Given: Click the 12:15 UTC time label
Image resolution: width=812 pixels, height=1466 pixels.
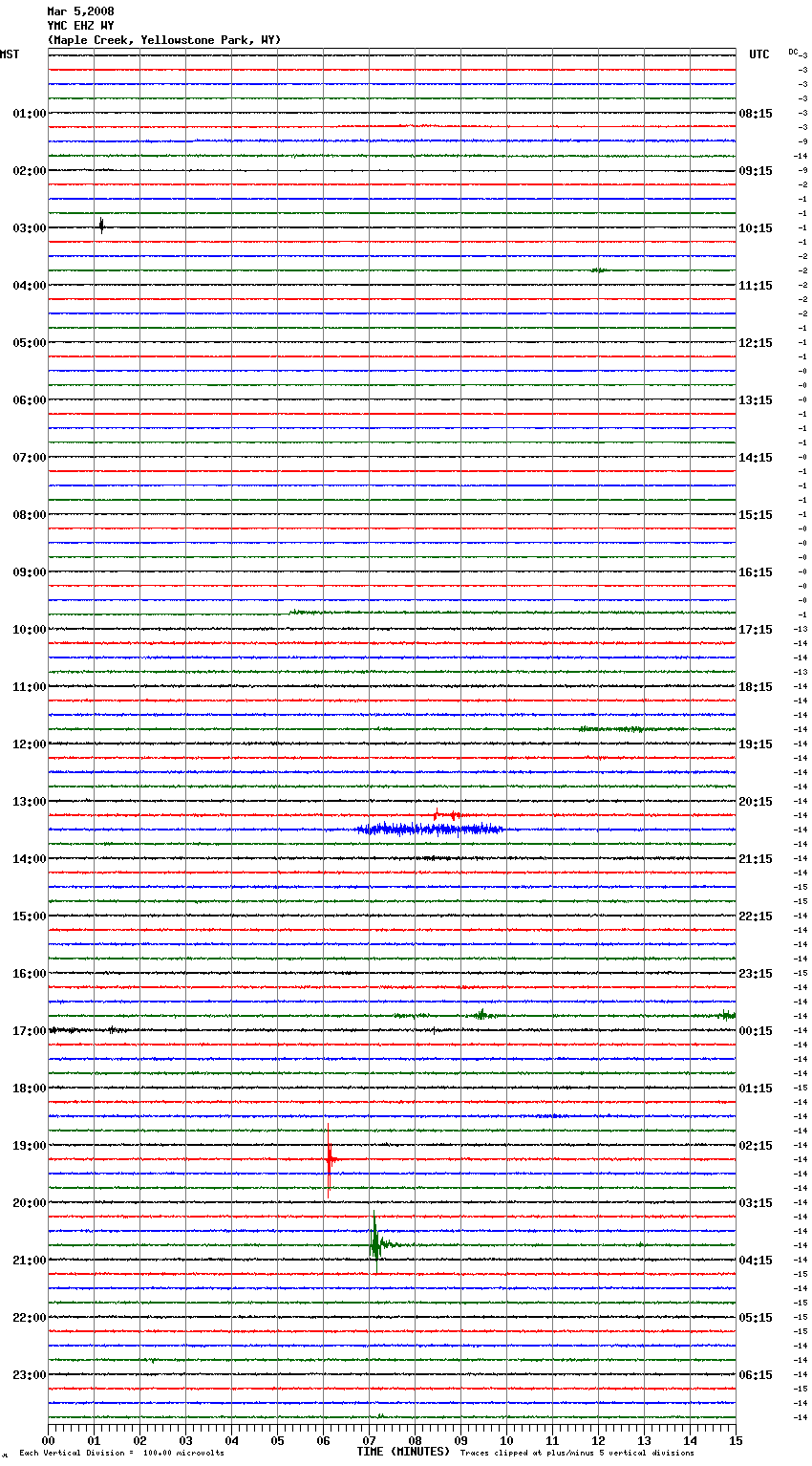Looking at the screenshot, I should pyautogui.click(x=756, y=343).
